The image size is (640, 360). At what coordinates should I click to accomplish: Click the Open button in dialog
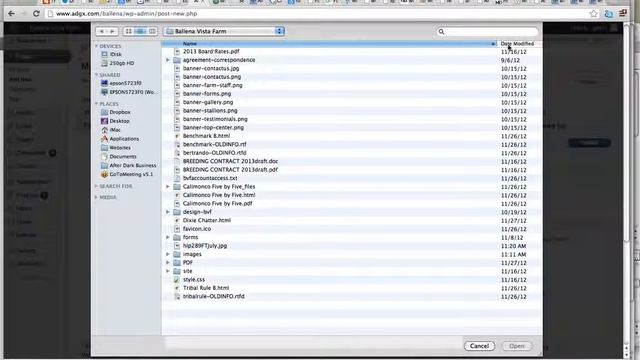pyautogui.click(x=517, y=346)
